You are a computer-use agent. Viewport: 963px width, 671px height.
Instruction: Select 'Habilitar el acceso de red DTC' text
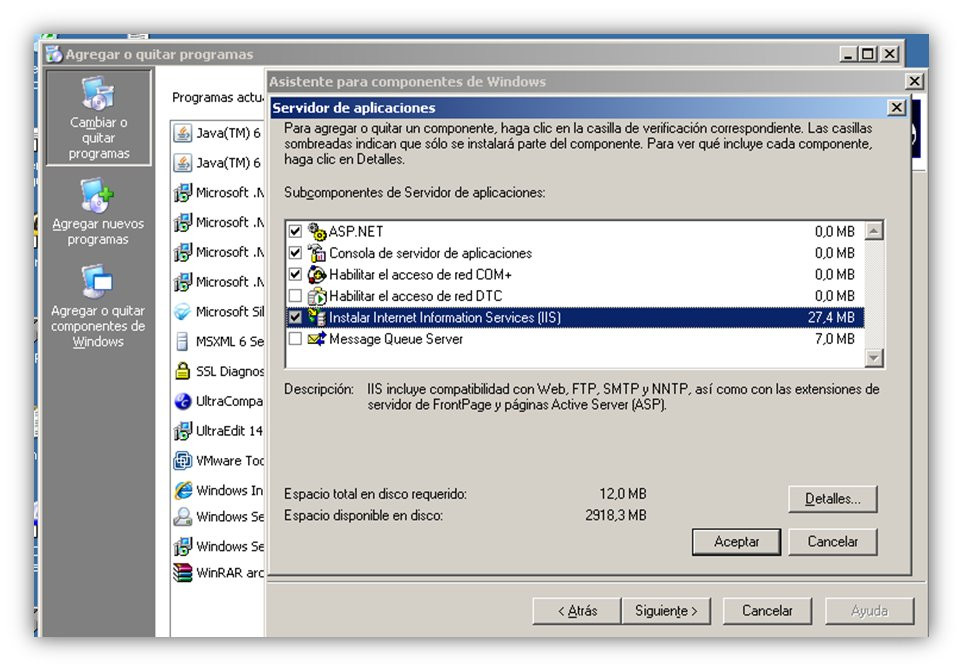416,296
